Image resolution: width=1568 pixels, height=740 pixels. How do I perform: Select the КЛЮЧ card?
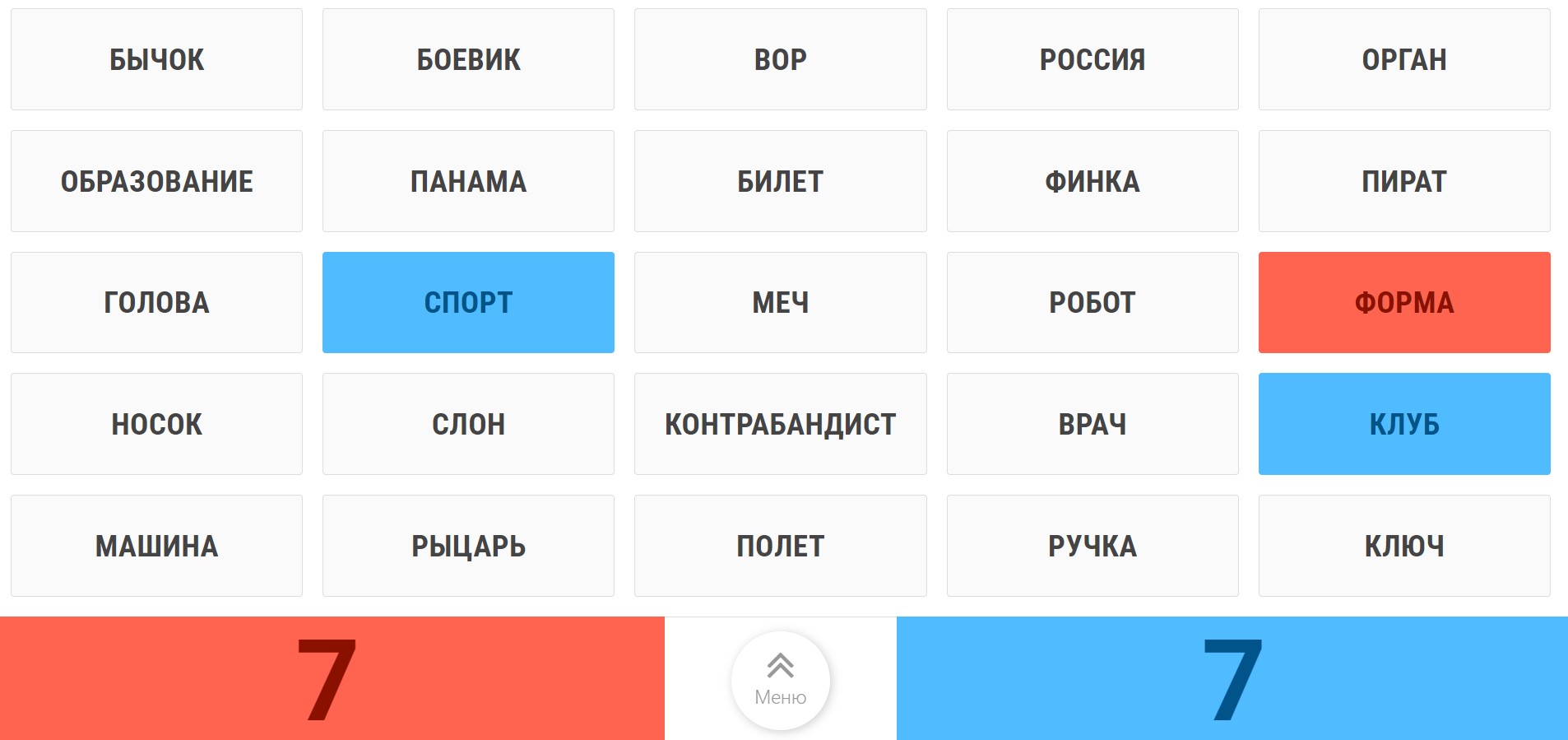coord(1403,546)
